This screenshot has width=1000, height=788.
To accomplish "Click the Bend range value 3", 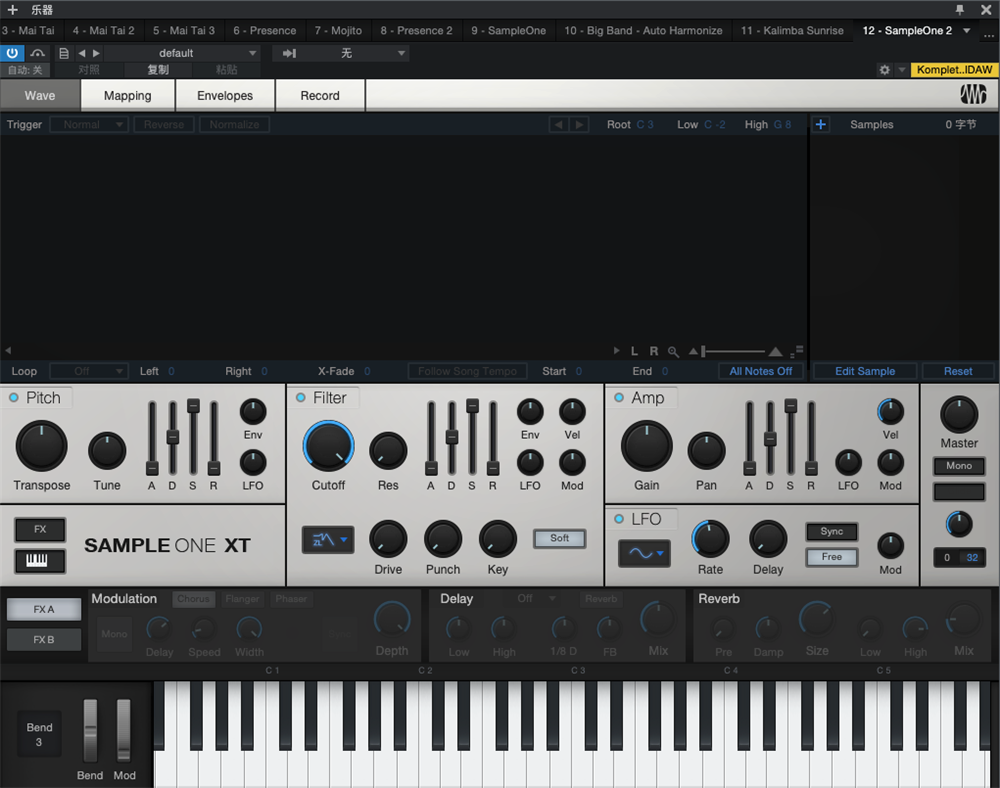I will (39, 742).
